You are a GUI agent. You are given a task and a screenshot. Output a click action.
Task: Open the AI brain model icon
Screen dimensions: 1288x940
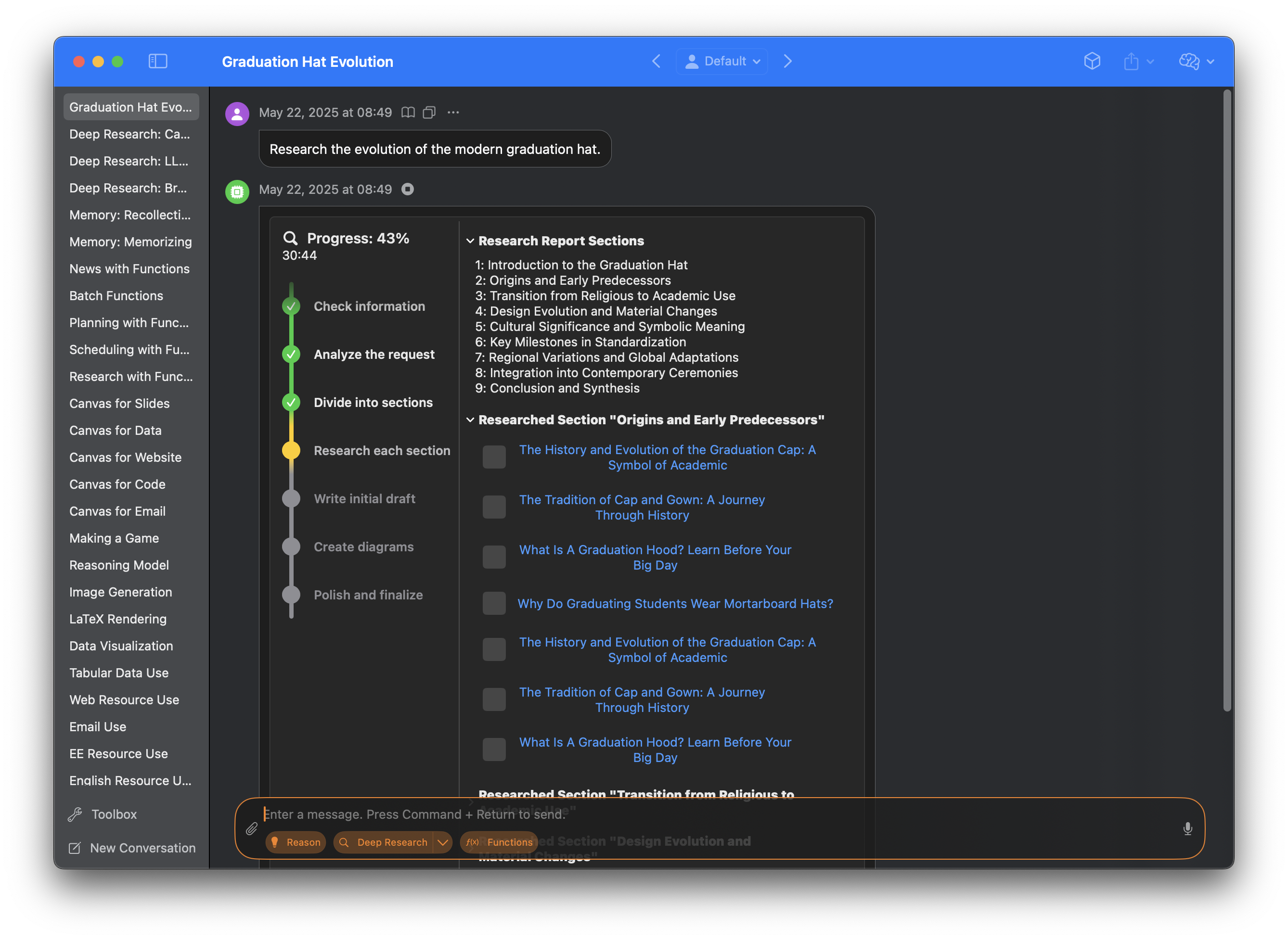1189,61
